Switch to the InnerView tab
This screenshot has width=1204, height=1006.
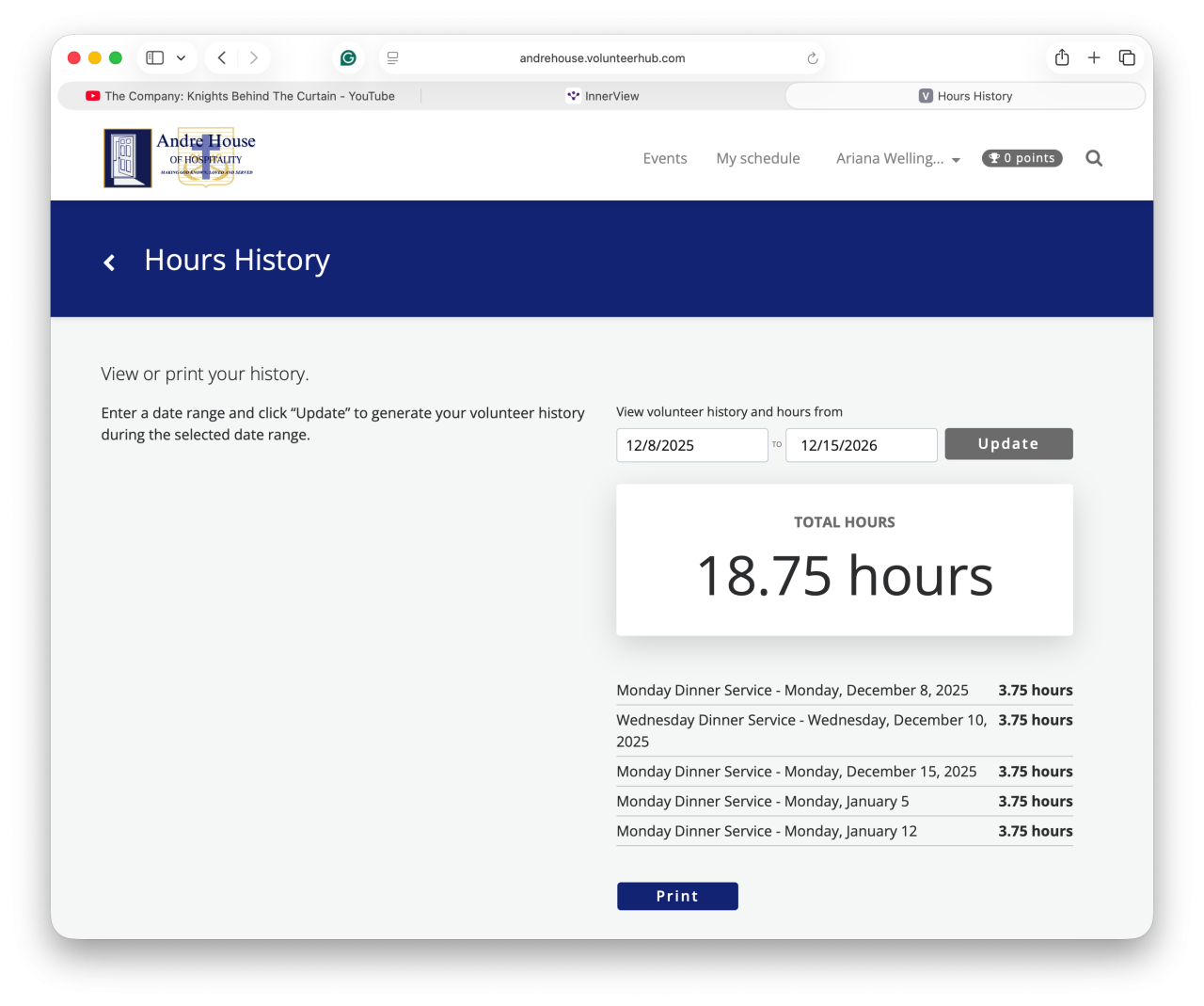point(603,96)
